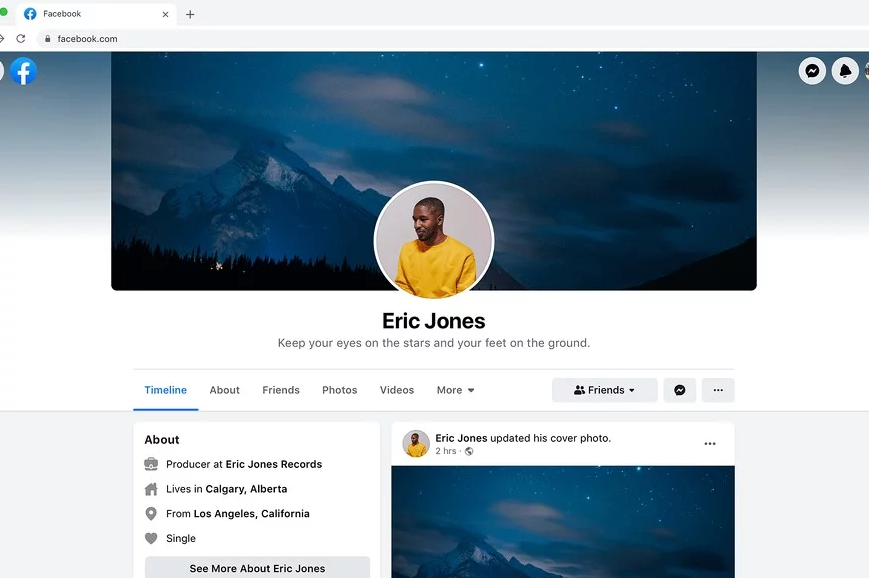Click See More About Eric Jones
Image resolution: width=869 pixels, height=578 pixels.
[257, 568]
